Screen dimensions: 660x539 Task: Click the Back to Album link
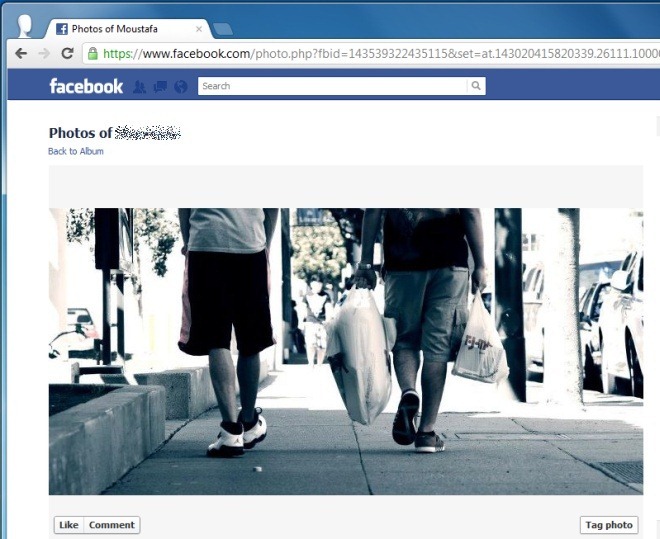tap(76, 151)
